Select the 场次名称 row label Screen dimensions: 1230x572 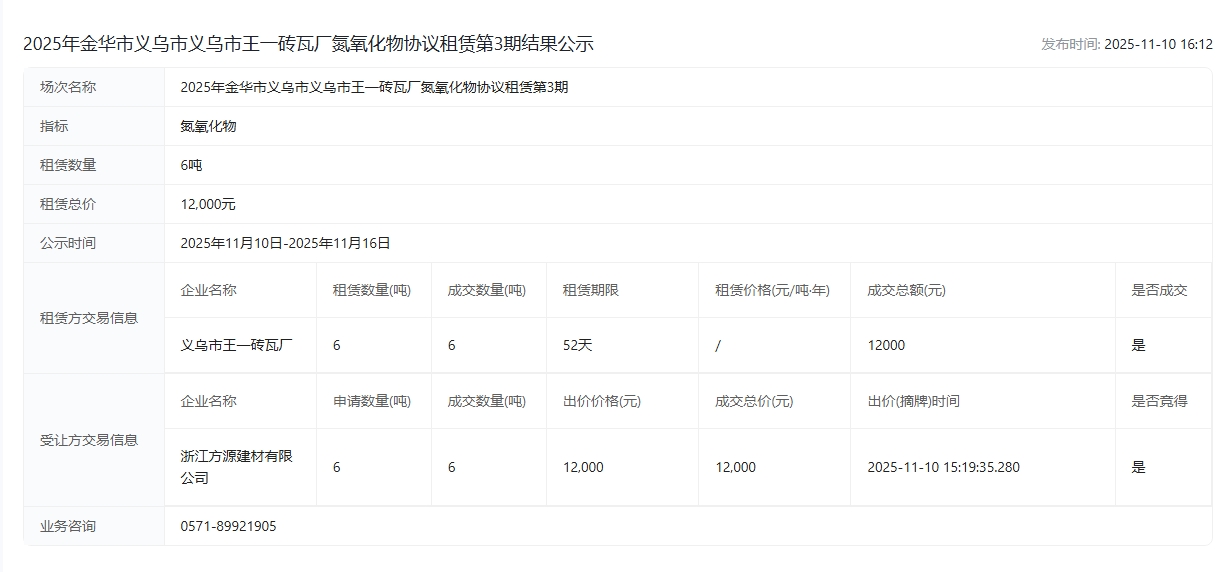click(68, 87)
